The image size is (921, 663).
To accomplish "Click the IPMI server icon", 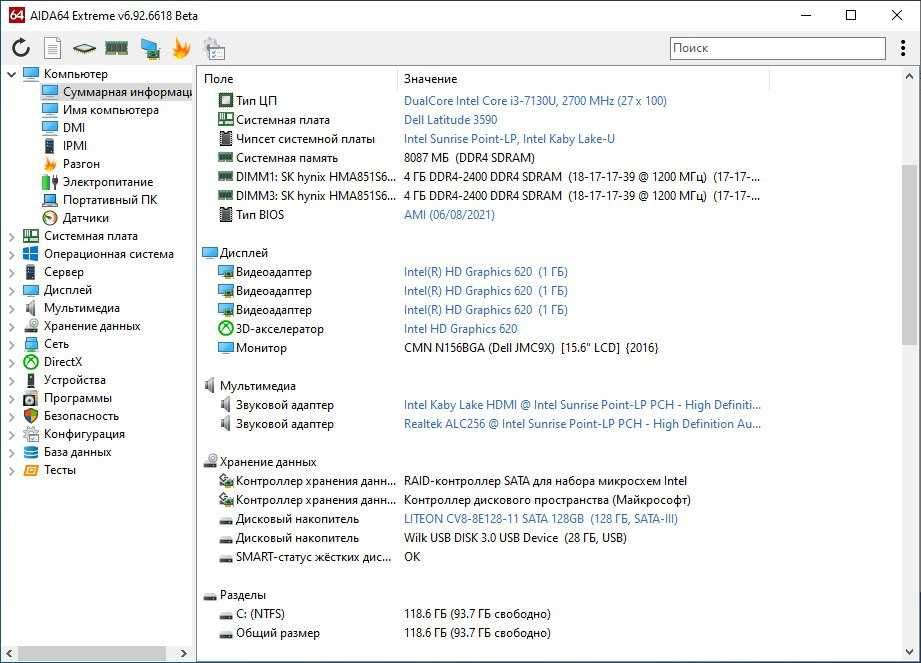I will click(50, 146).
